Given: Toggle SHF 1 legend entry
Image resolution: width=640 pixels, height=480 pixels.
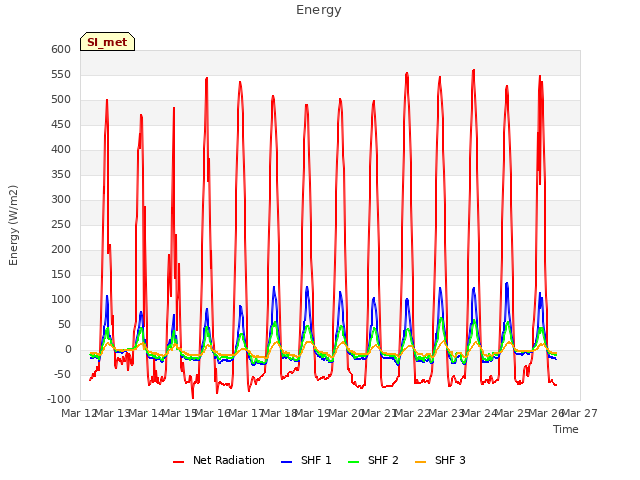Looking at the screenshot, I should [x=306, y=460].
